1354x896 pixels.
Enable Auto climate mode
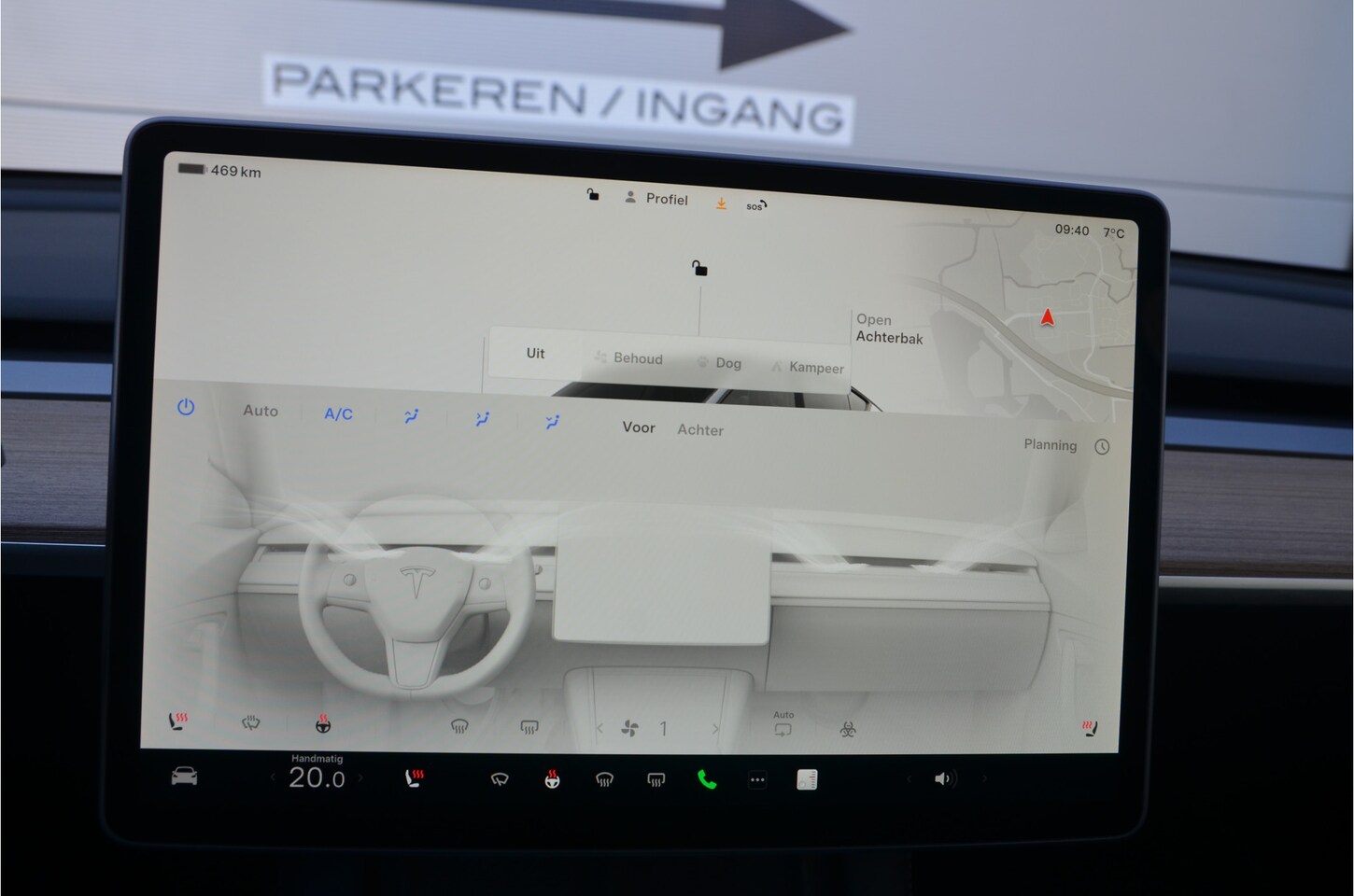tap(261, 411)
